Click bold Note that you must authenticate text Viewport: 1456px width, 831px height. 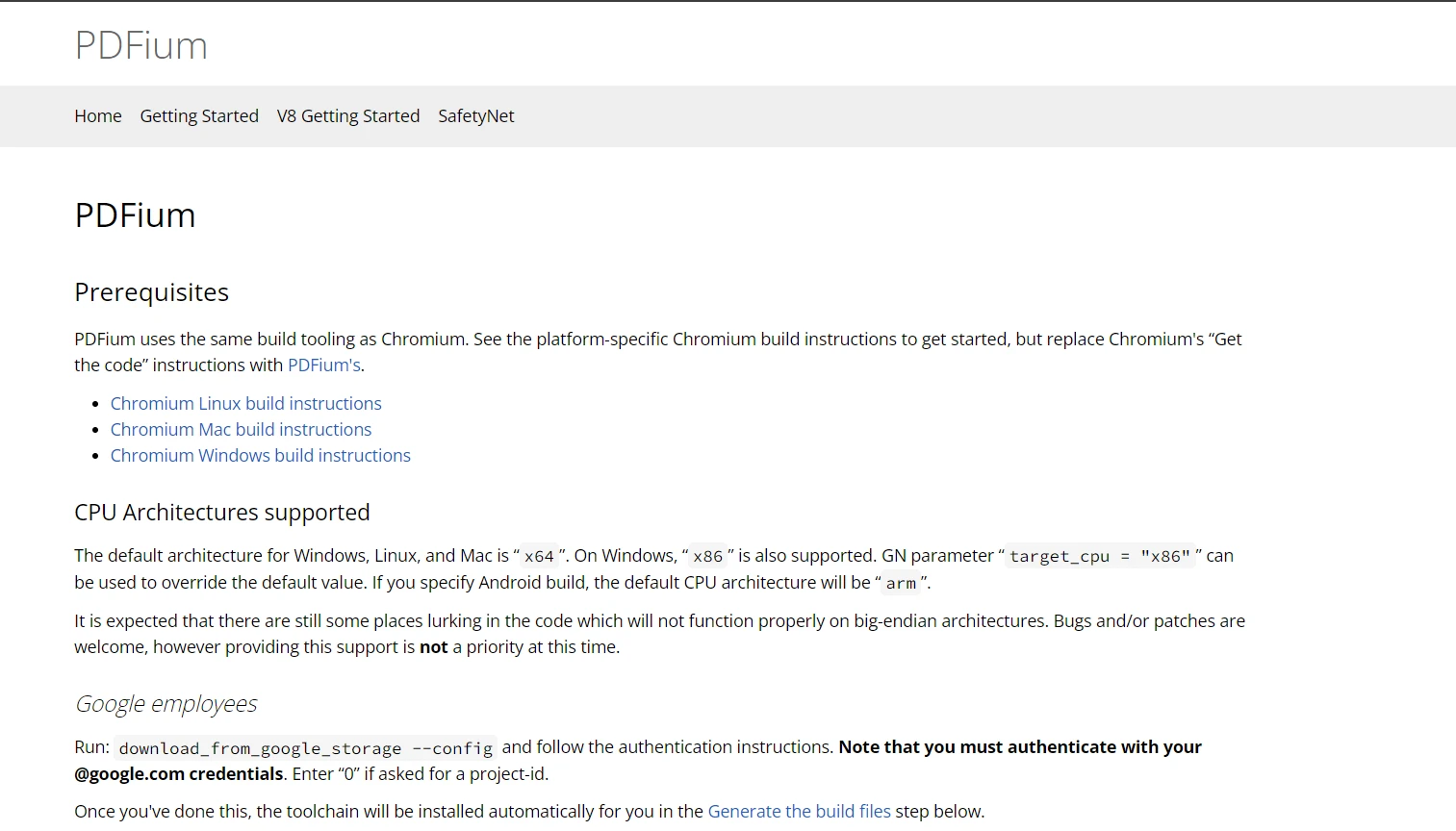pos(1020,747)
